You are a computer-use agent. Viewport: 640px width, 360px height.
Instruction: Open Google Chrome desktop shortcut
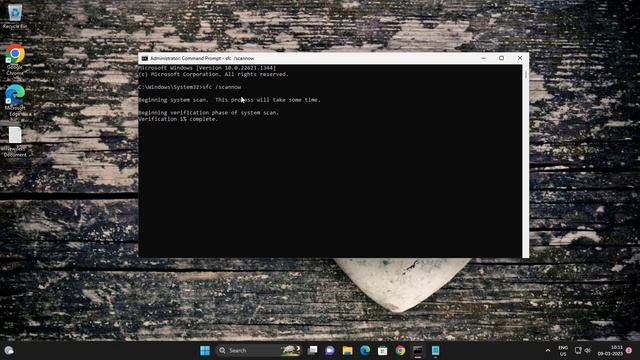tap(15, 60)
